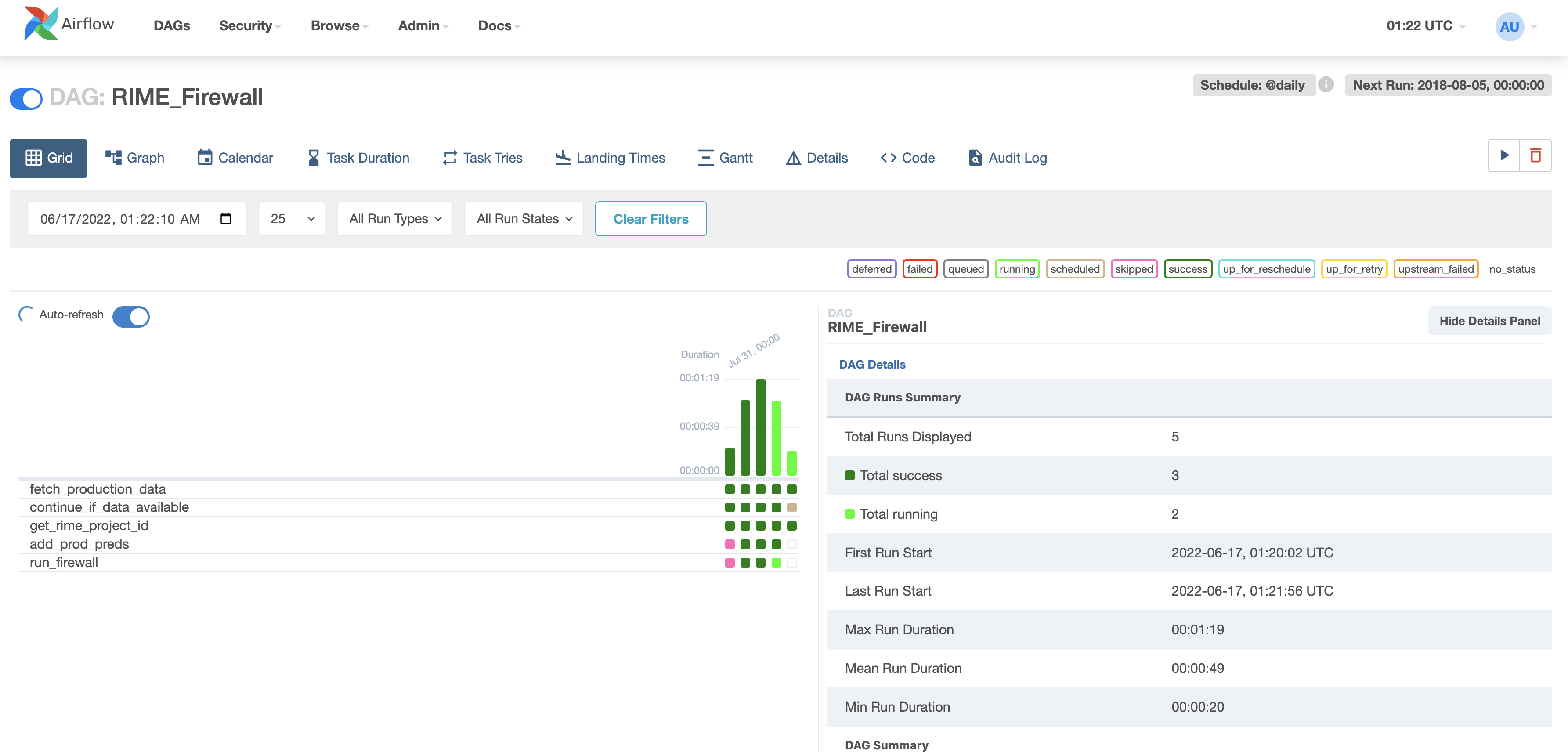
Task: Click the longest 00:01:19 duration bar
Action: pyautogui.click(x=761, y=427)
